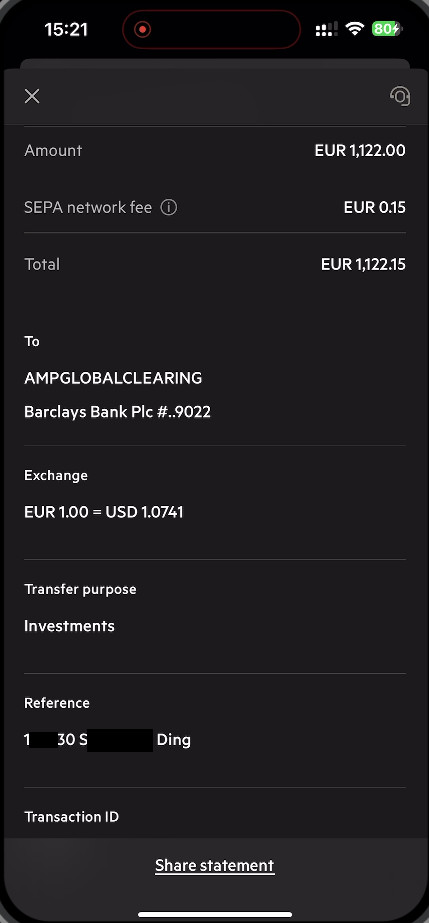Tap the EUR 0.15 fee amount

(375, 207)
